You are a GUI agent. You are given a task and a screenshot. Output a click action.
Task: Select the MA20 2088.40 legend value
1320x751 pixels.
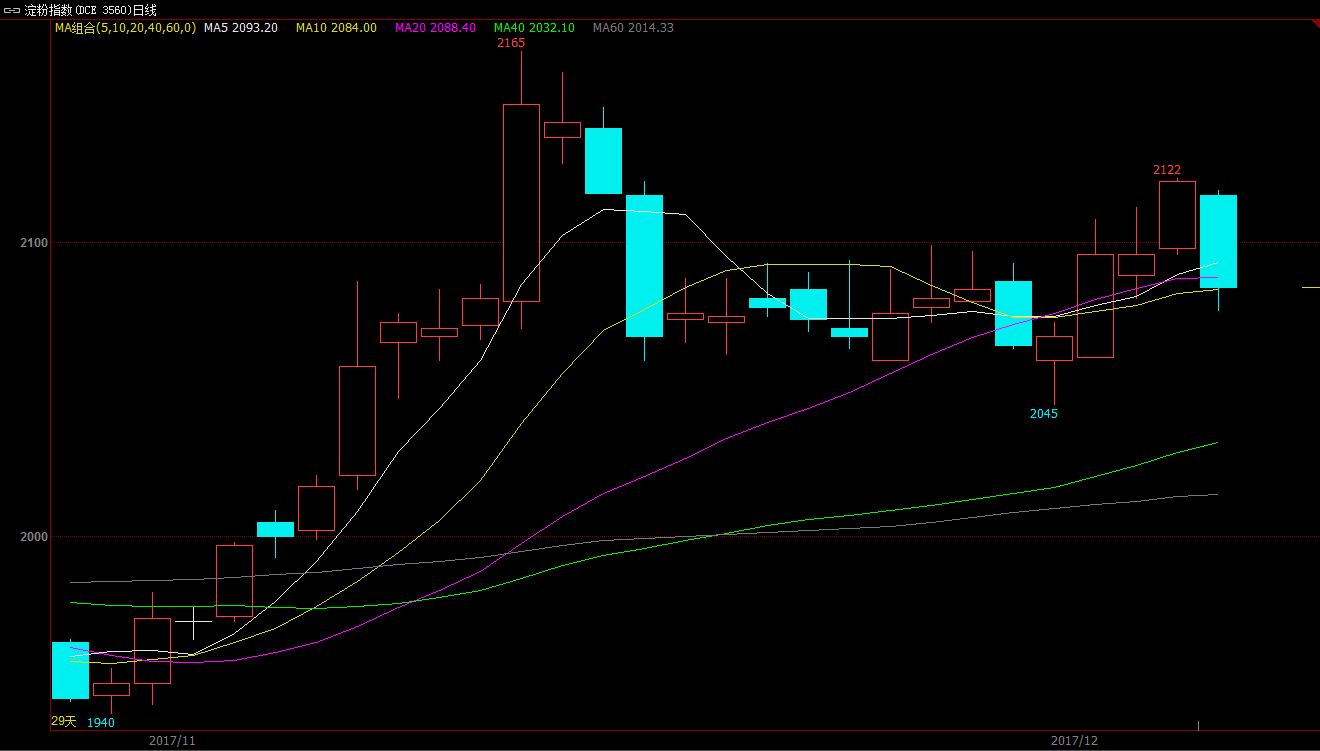tap(435, 28)
